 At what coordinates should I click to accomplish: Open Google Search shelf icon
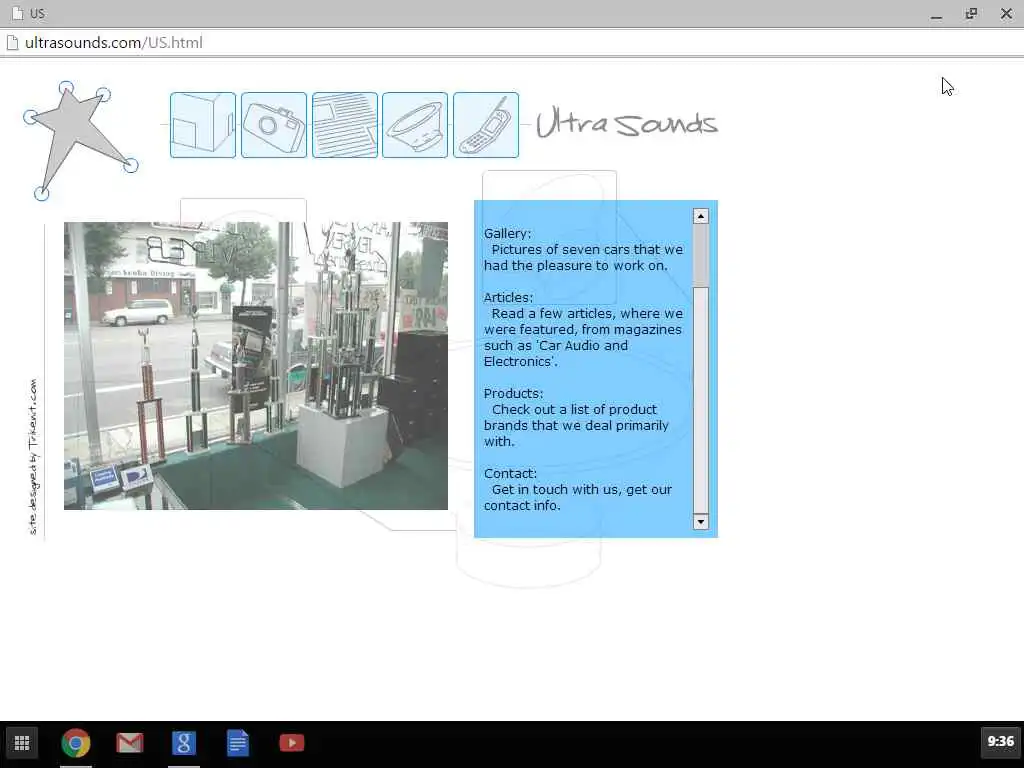[x=184, y=743]
